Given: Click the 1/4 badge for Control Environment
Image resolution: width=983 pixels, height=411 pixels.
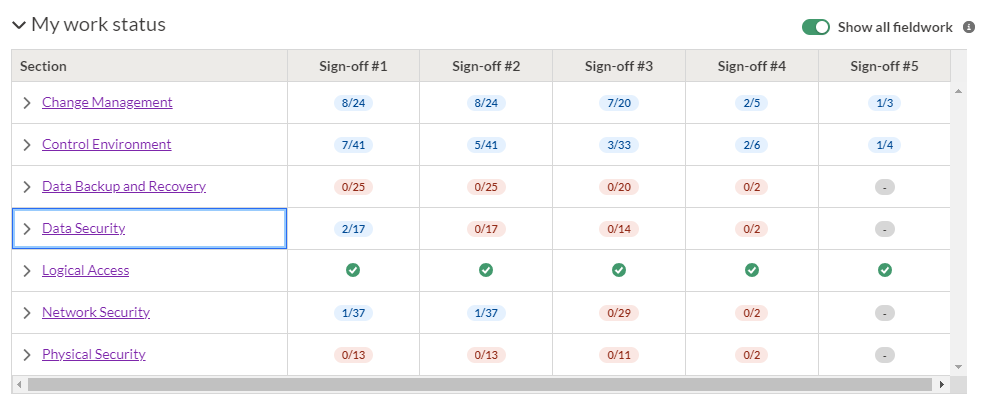Looking at the screenshot, I should coord(885,145).
